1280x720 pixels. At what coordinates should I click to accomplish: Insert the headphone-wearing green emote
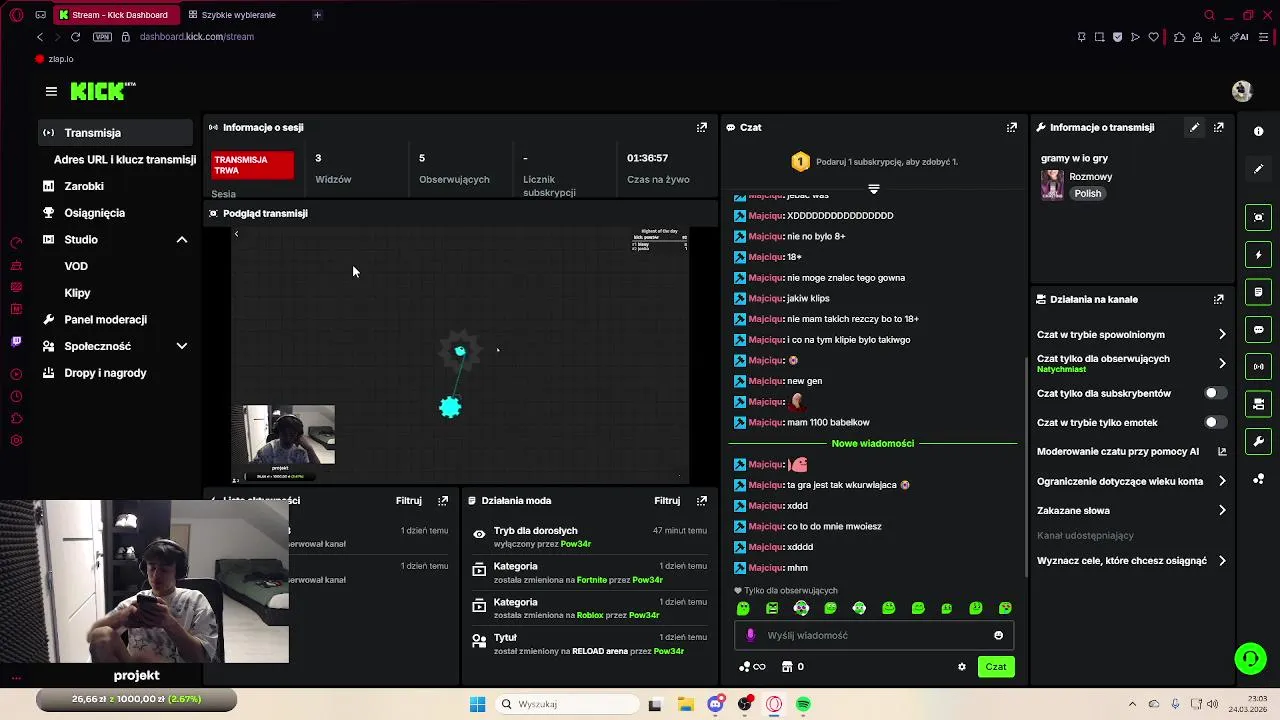pyautogui.click(x=859, y=608)
